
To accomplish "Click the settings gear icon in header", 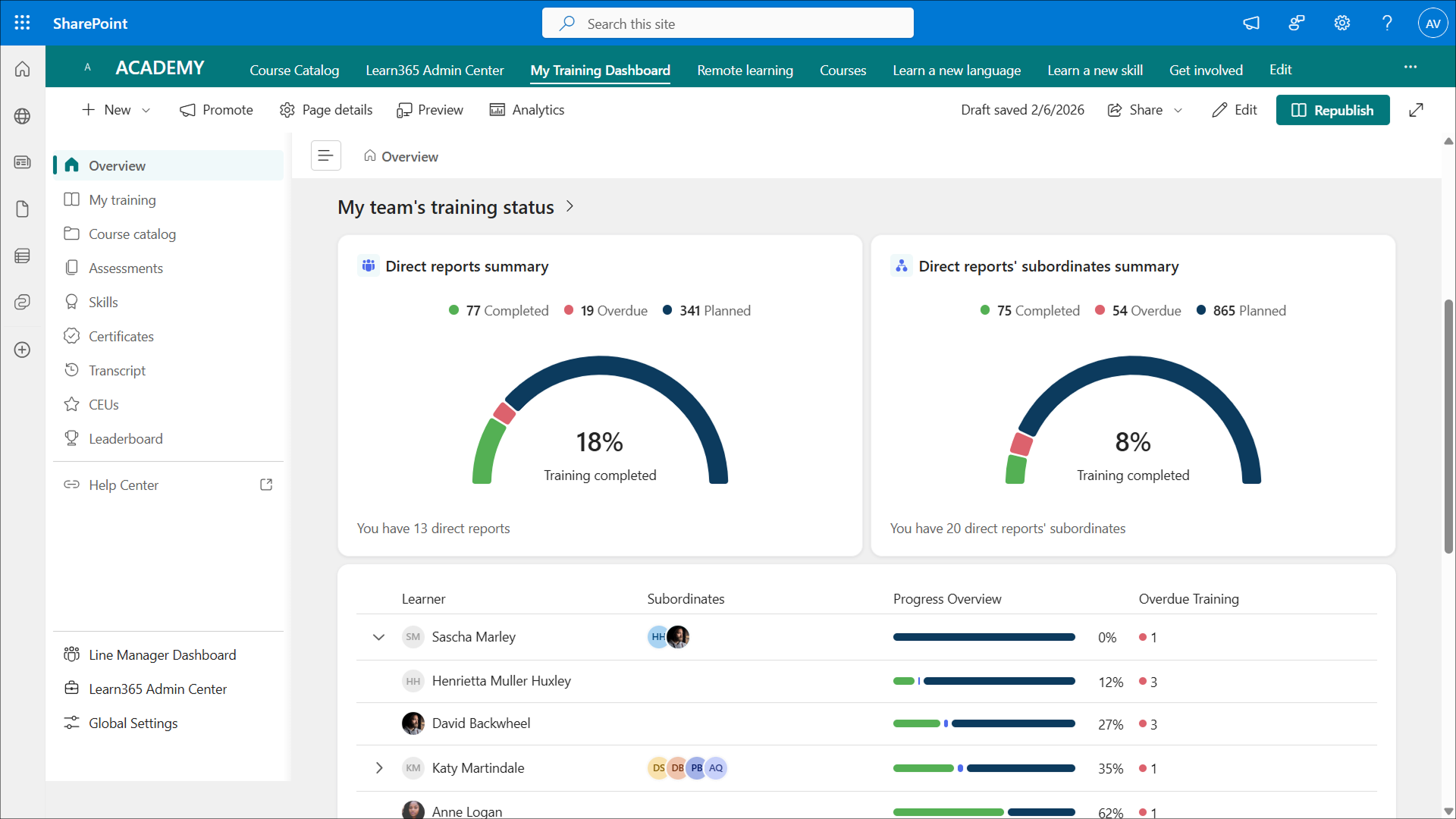I will [x=1341, y=23].
